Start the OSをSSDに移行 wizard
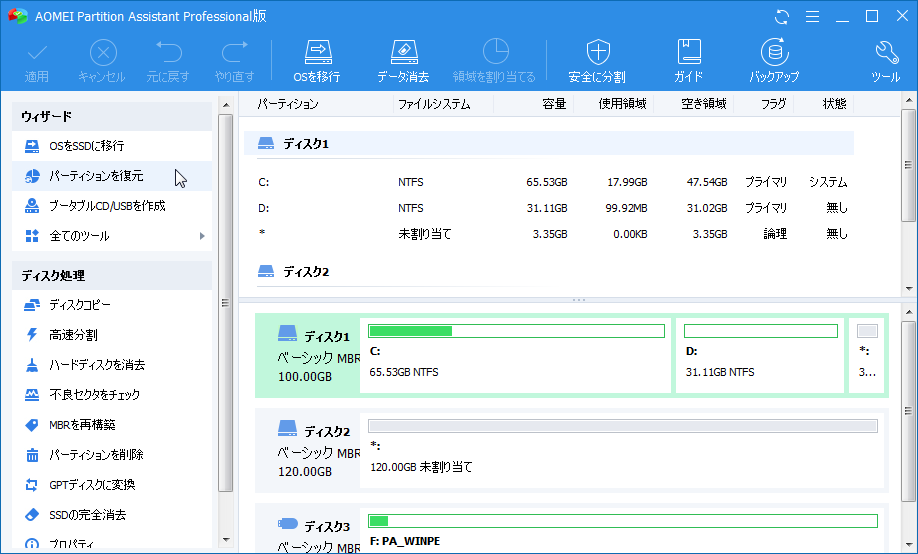The width and height of the screenshot is (918, 554). 112,146
